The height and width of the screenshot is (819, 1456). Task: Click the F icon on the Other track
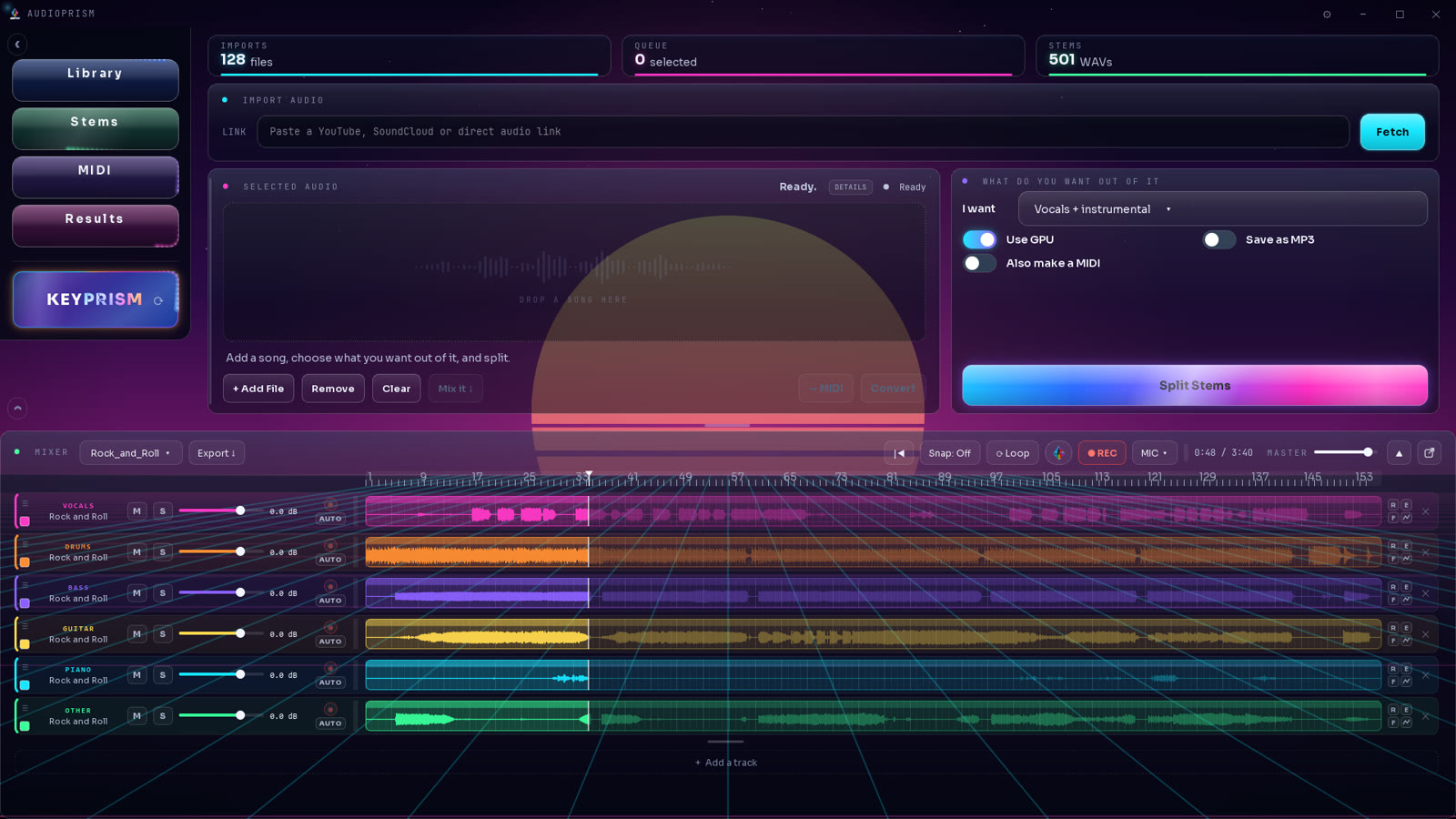[x=1393, y=723]
